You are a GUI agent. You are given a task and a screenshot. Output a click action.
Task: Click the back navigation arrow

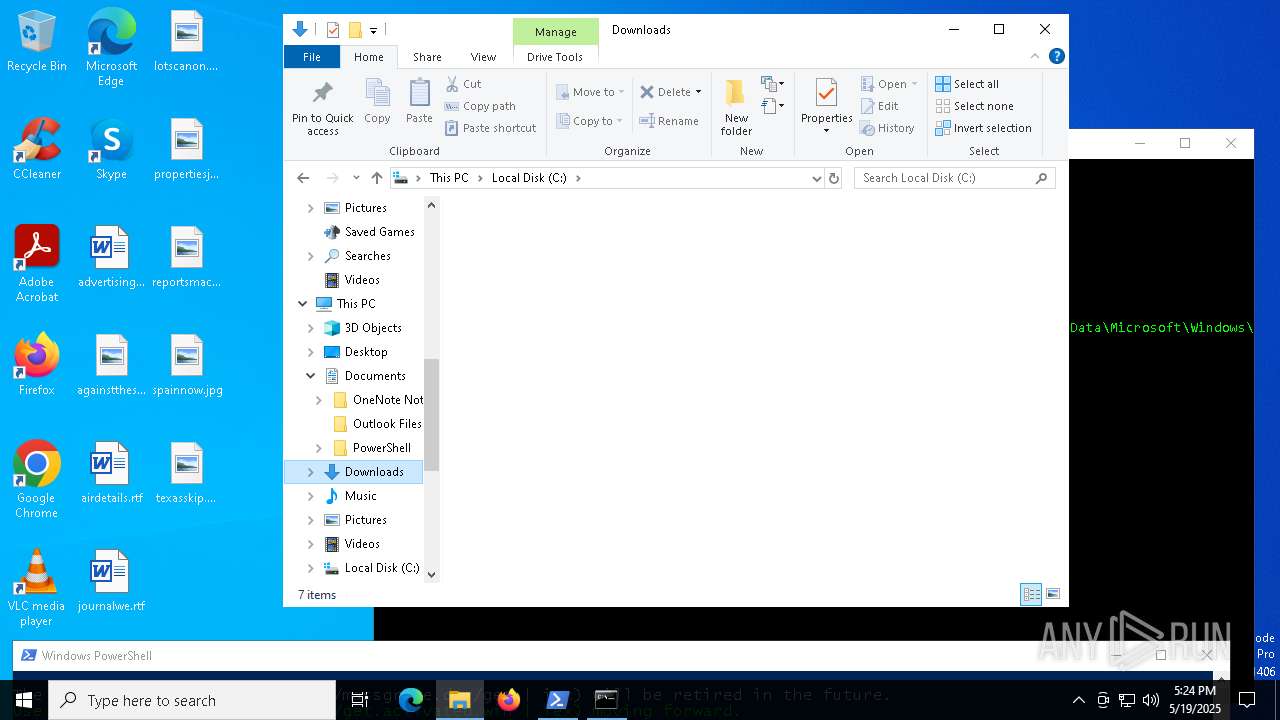(x=303, y=178)
